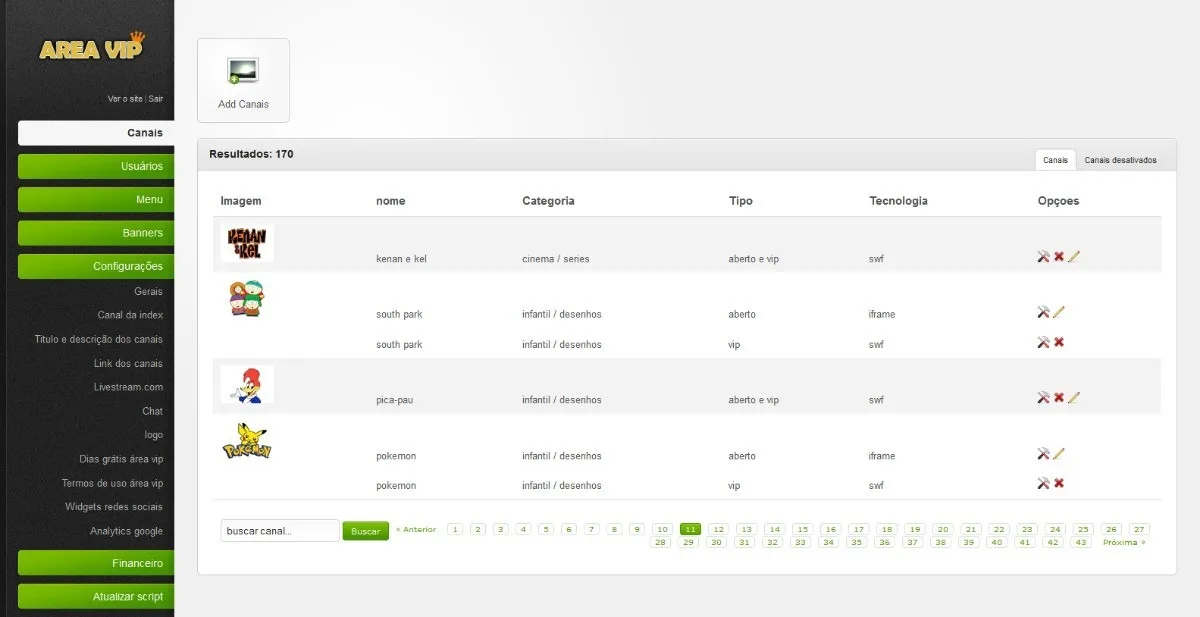Go to page 35 of results
Screen dimensions: 1200x617
point(856,542)
